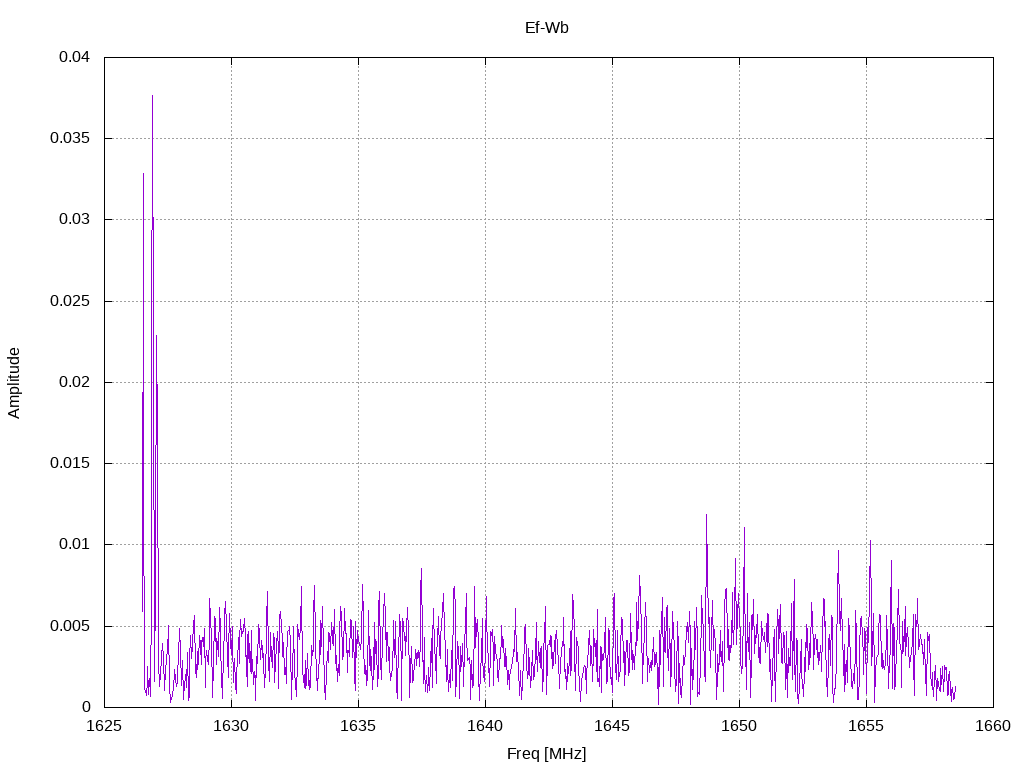Click the 'Freq [MHz]' x-axis label
The image size is (1024, 768).
tap(547, 754)
